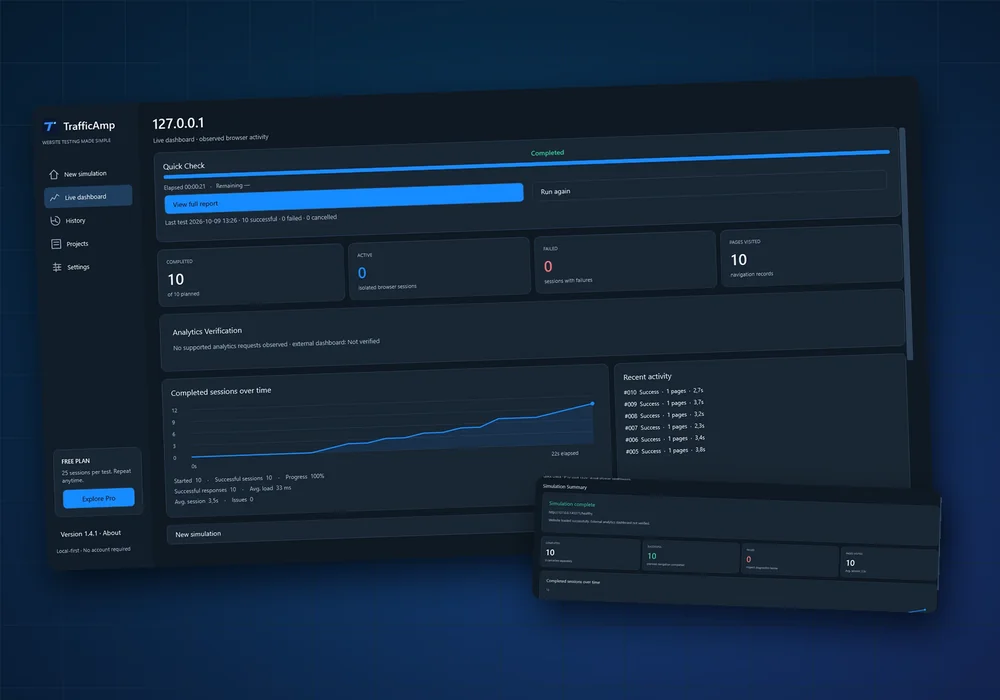Screen dimensions: 1000x700
Task: Click the Quick Check progress bar
Action: tap(526, 163)
